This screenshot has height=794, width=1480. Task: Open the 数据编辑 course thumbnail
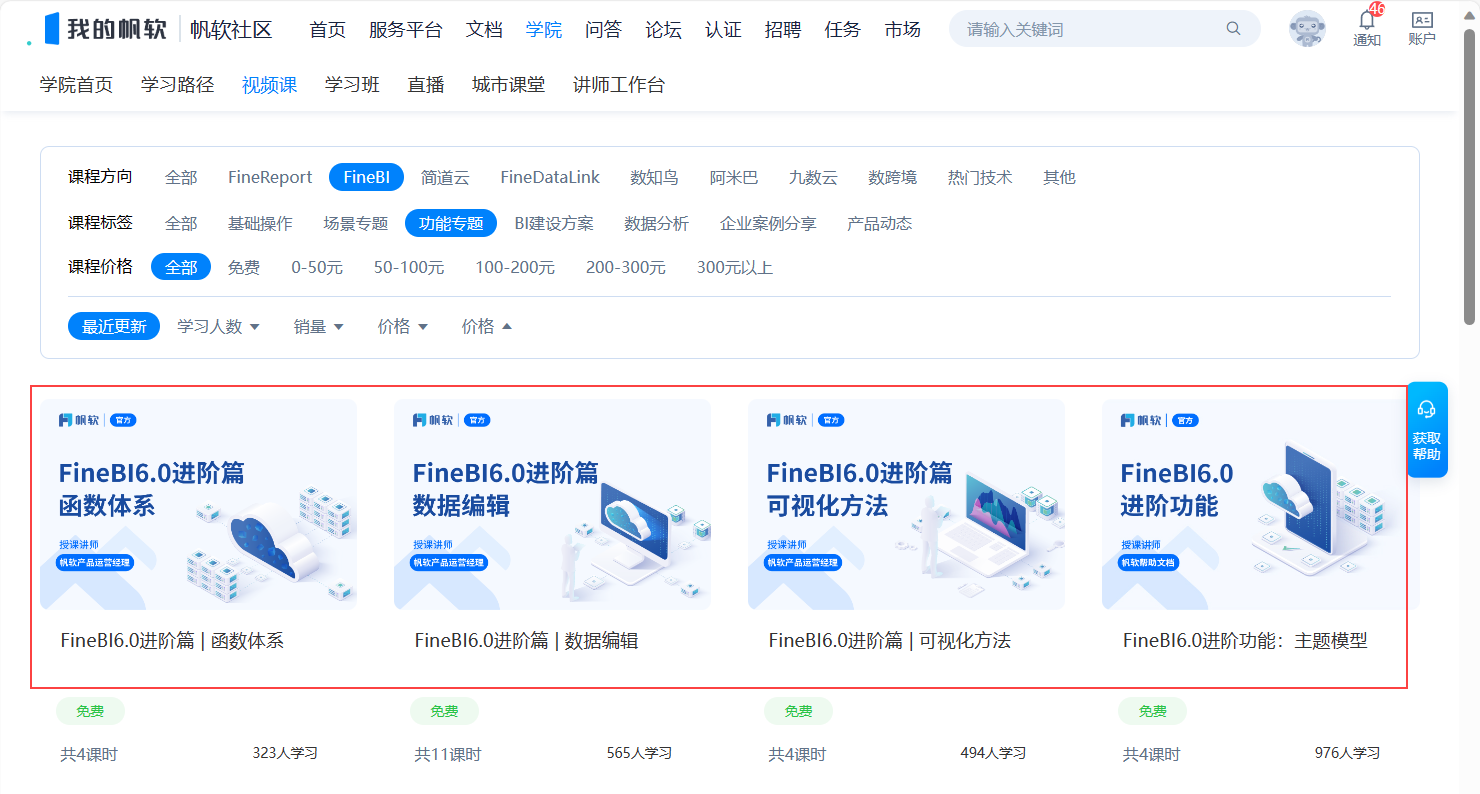coord(552,504)
